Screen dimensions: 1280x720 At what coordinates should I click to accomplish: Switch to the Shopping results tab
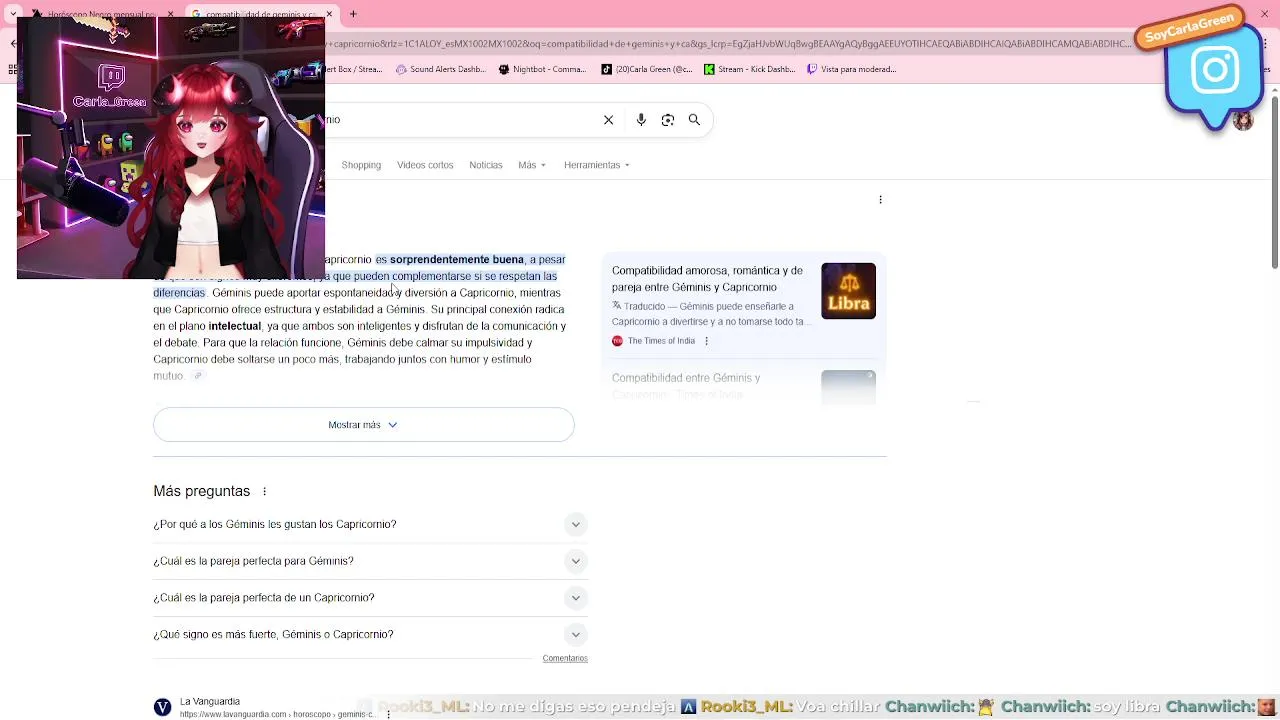pos(361,165)
